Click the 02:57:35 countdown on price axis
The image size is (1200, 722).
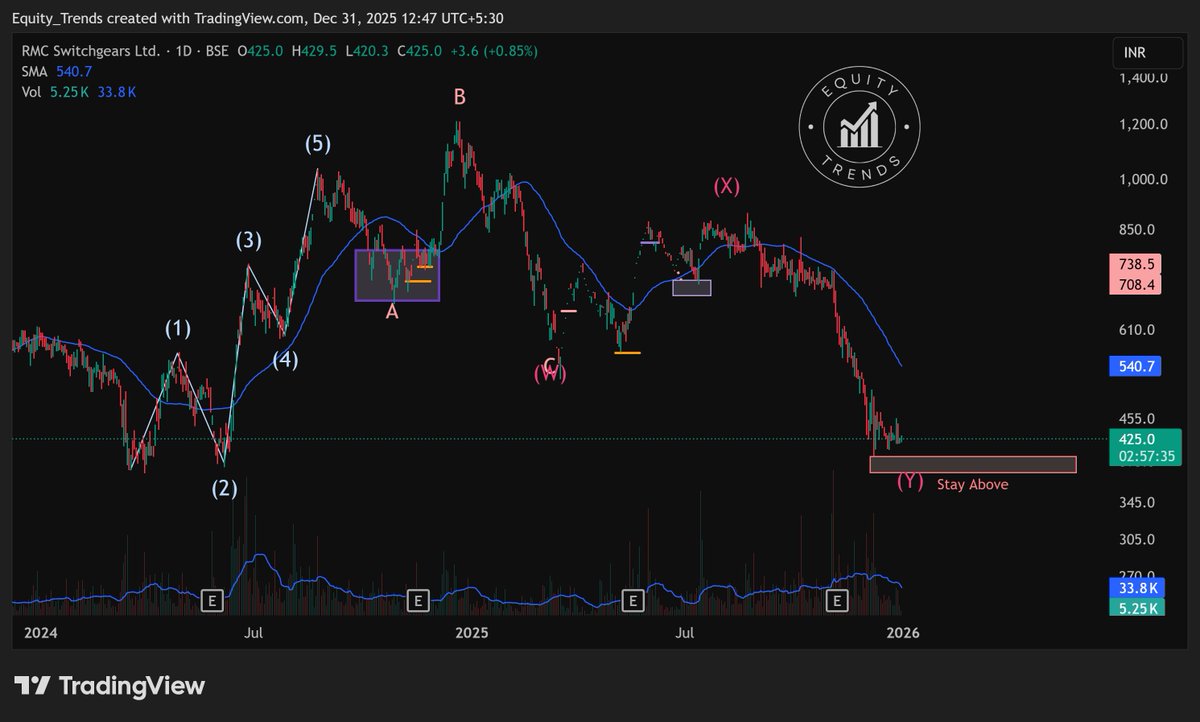1144,457
